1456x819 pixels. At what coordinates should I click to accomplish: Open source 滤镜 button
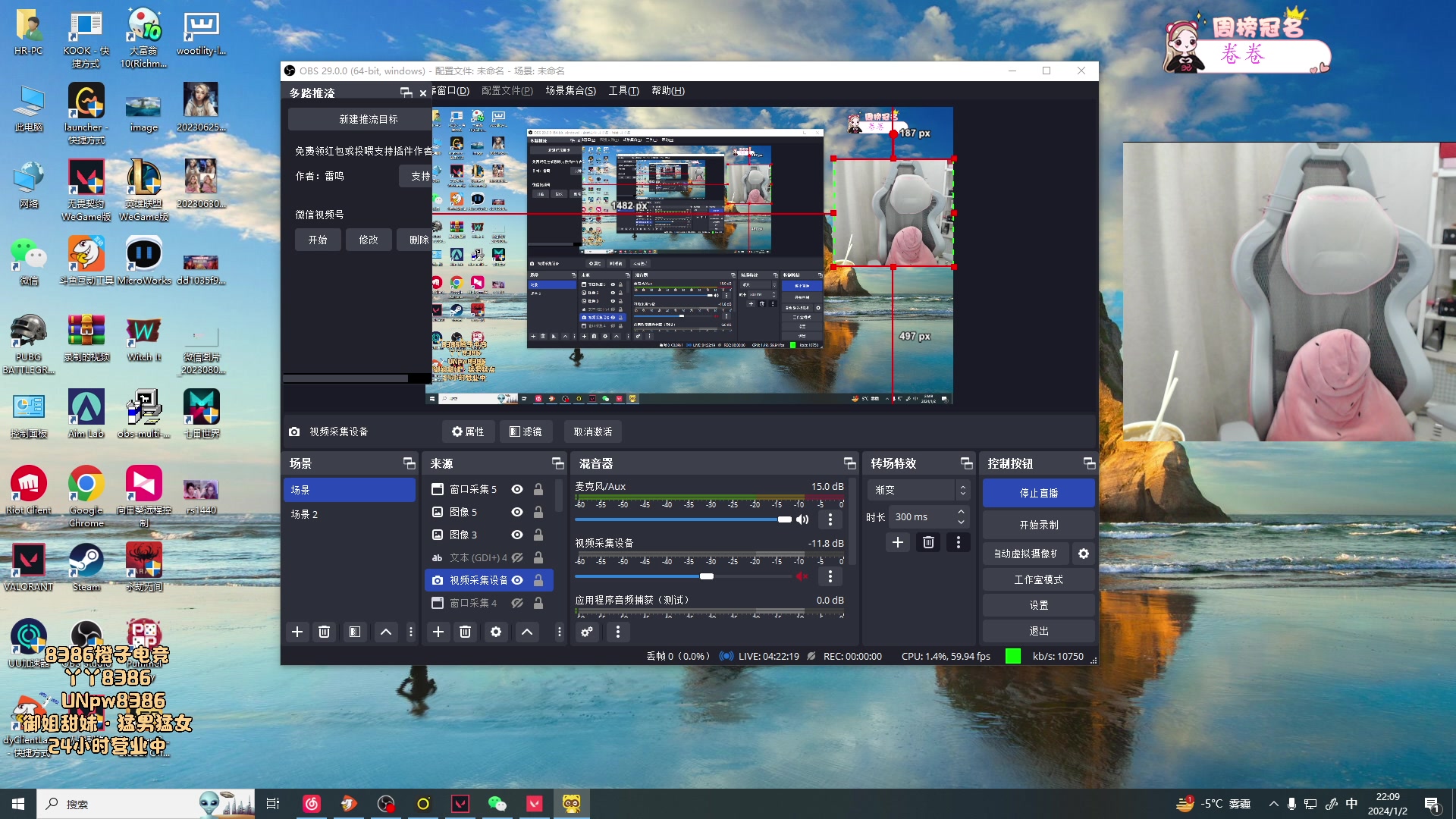point(526,431)
